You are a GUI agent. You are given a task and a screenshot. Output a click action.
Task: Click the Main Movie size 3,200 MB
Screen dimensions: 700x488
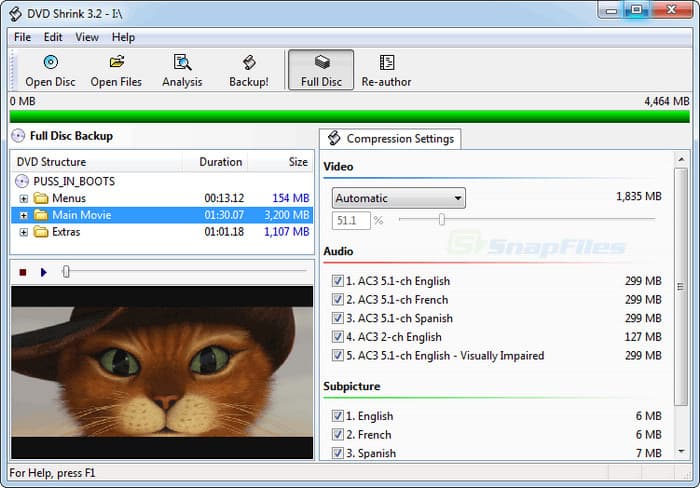(x=287, y=215)
